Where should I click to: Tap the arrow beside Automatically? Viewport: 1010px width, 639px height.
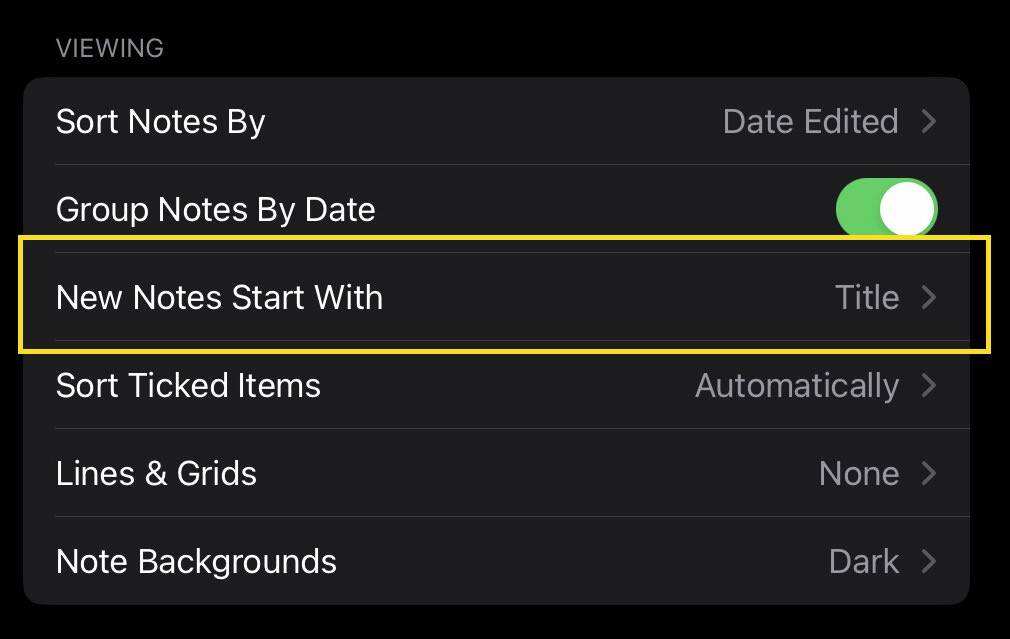929,385
